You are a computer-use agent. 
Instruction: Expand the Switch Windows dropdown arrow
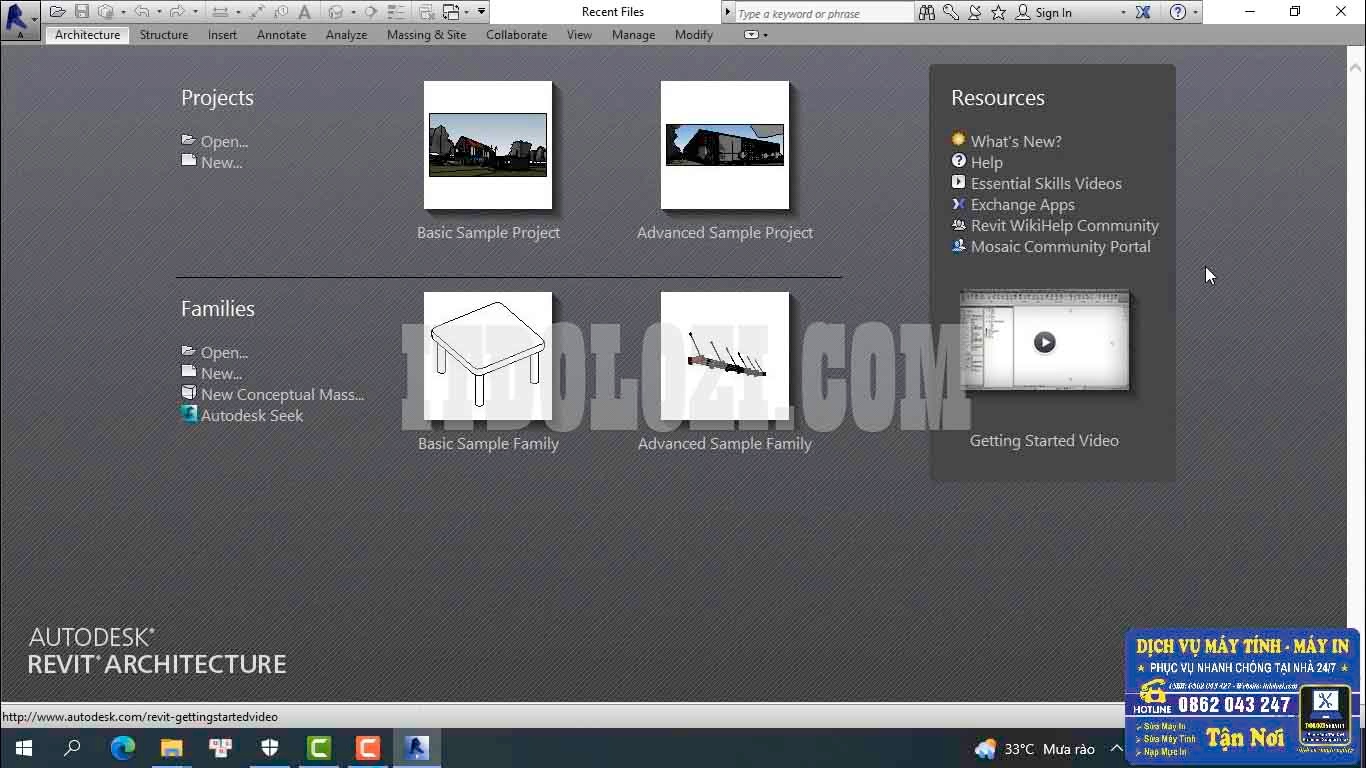467,13
